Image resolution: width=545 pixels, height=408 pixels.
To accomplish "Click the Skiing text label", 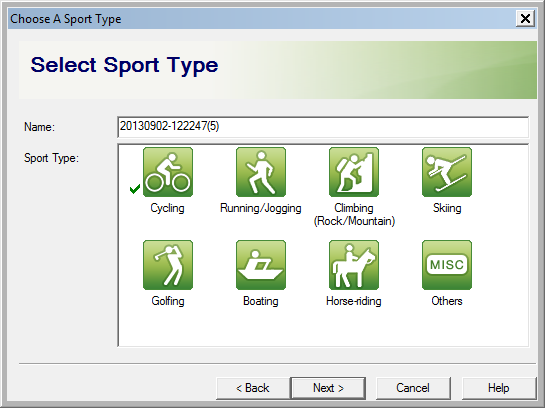I will (447, 208).
